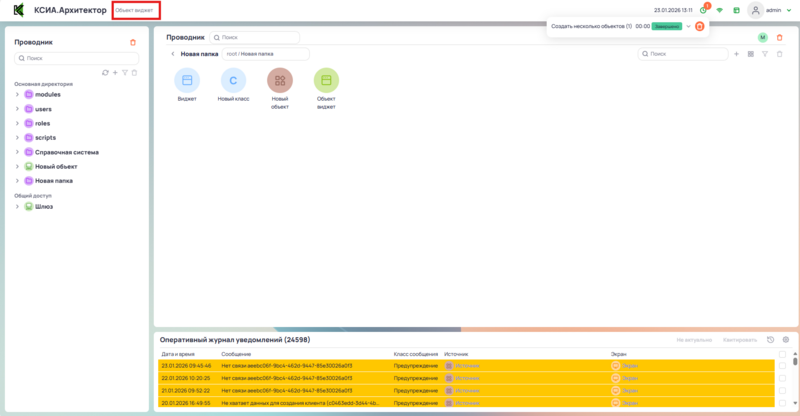Expand the modules folder in tree
Image resolution: width=800 pixels, height=416 pixels.
[17, 94]
